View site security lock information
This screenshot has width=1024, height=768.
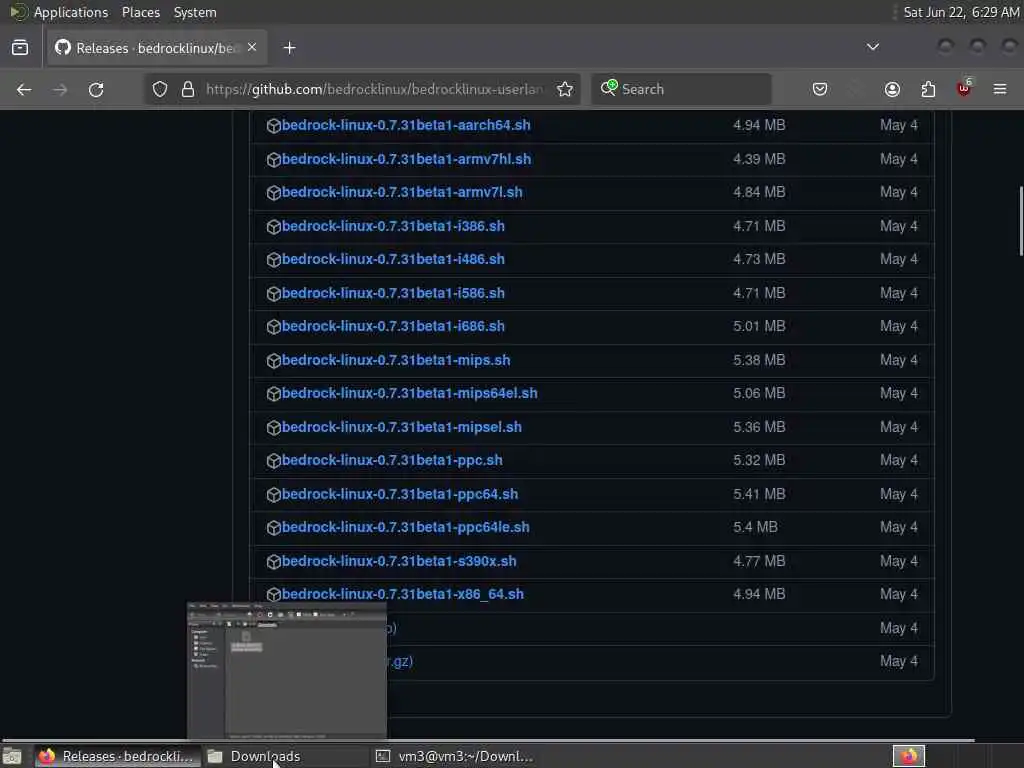pyautogui.click(x=188, y=89)
